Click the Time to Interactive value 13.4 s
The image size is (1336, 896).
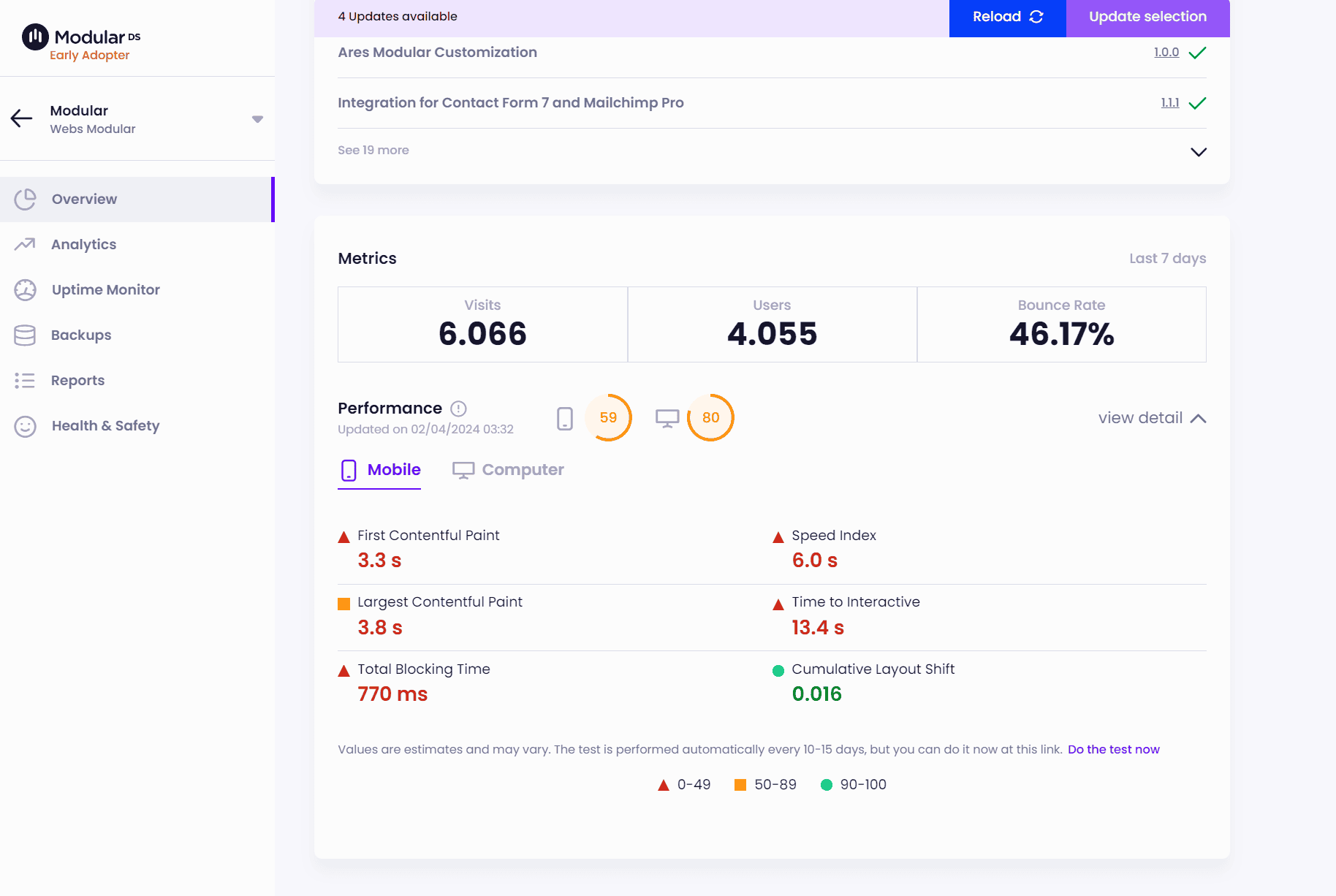[x=818, y=628]
